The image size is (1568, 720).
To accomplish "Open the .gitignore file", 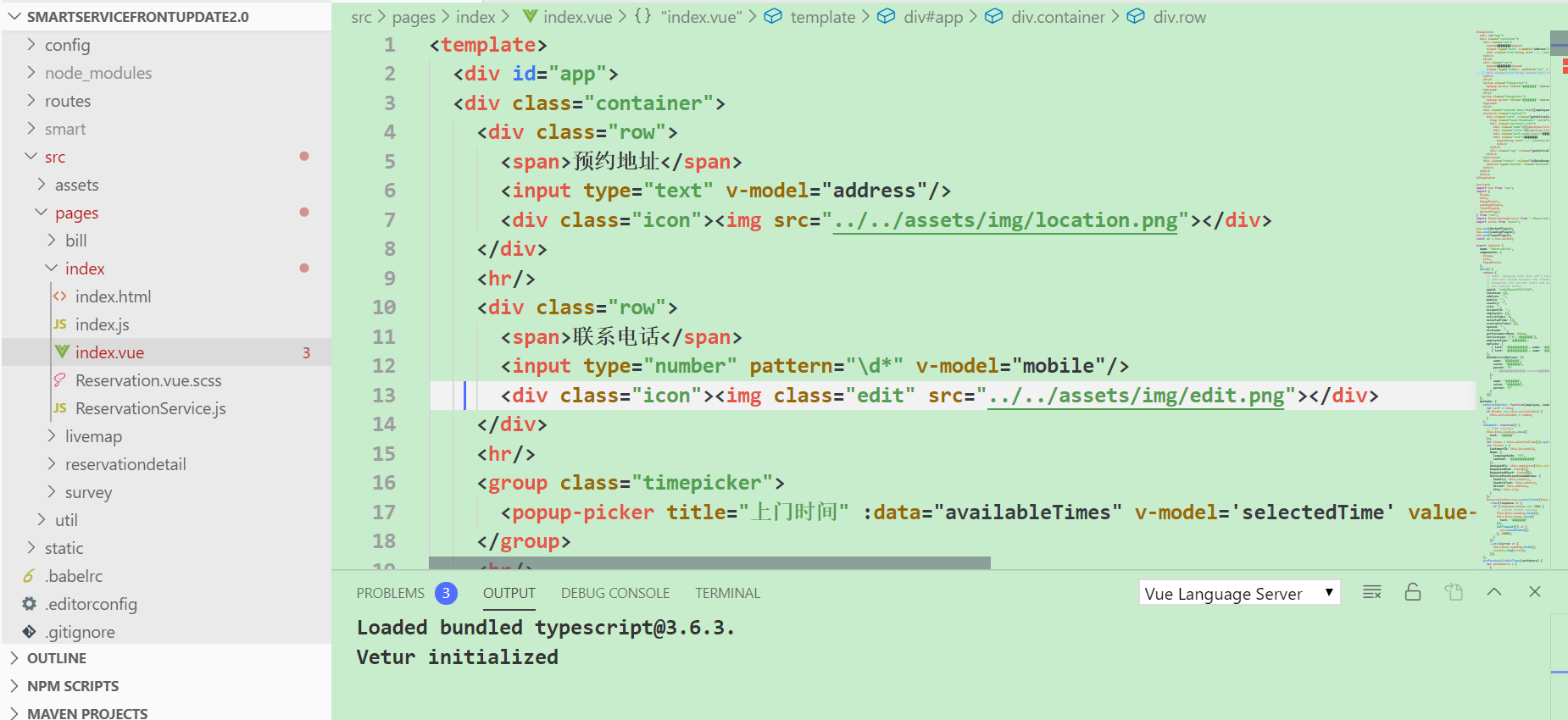I will coord(166,632).
